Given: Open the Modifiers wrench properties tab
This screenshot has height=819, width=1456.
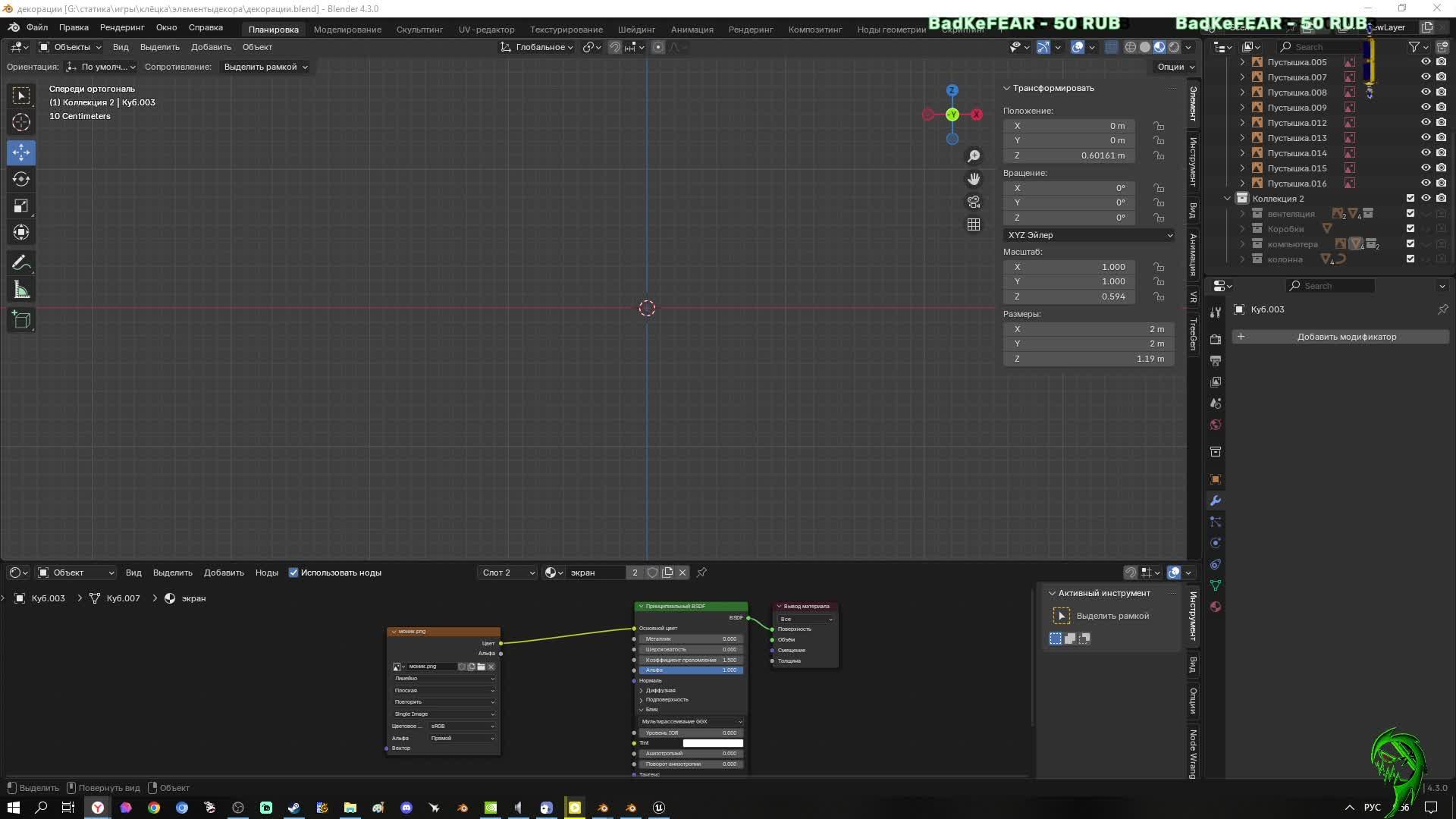Looking at the screenshot, I should (x=1216, y=500).
